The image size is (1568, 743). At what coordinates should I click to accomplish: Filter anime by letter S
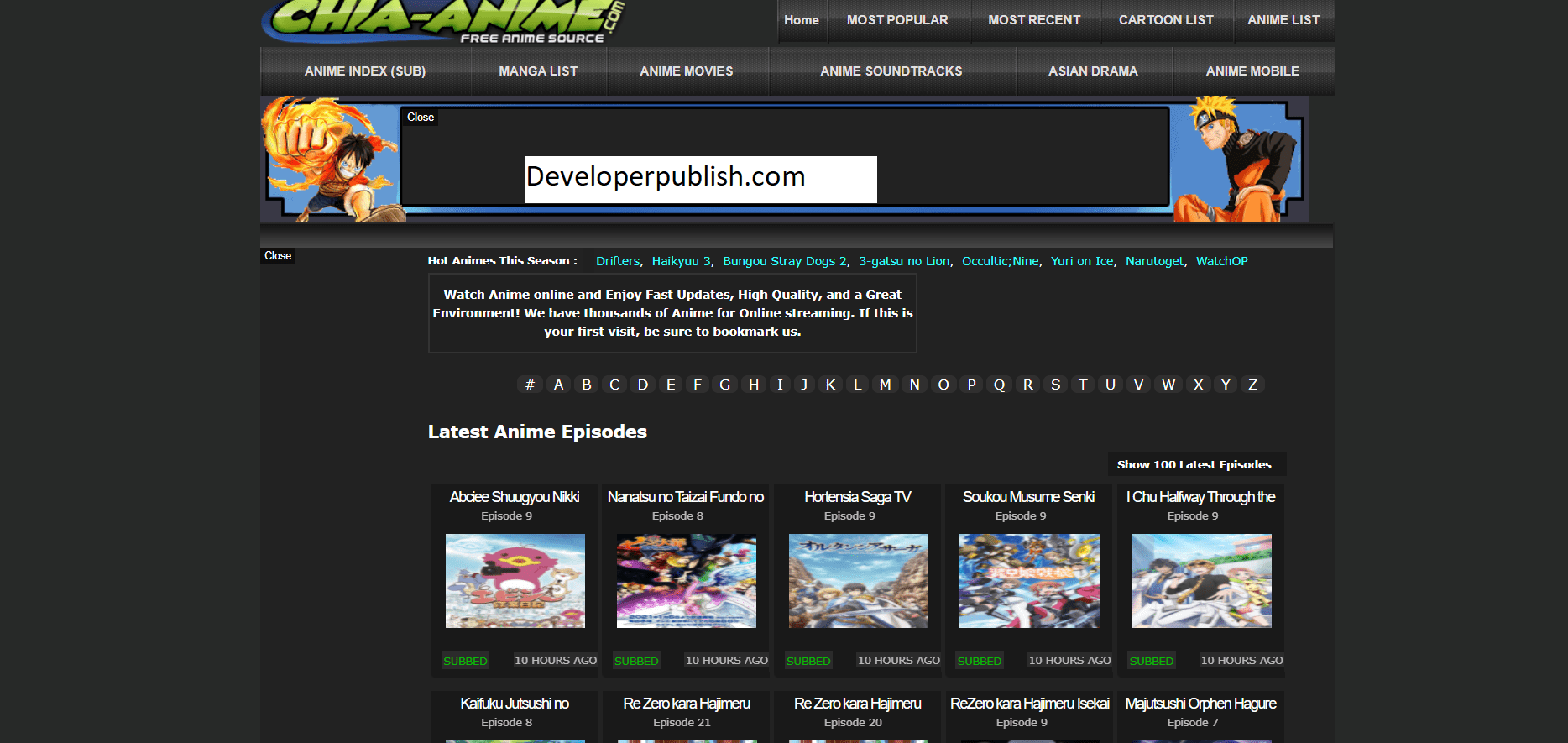tap(1056, 385)
